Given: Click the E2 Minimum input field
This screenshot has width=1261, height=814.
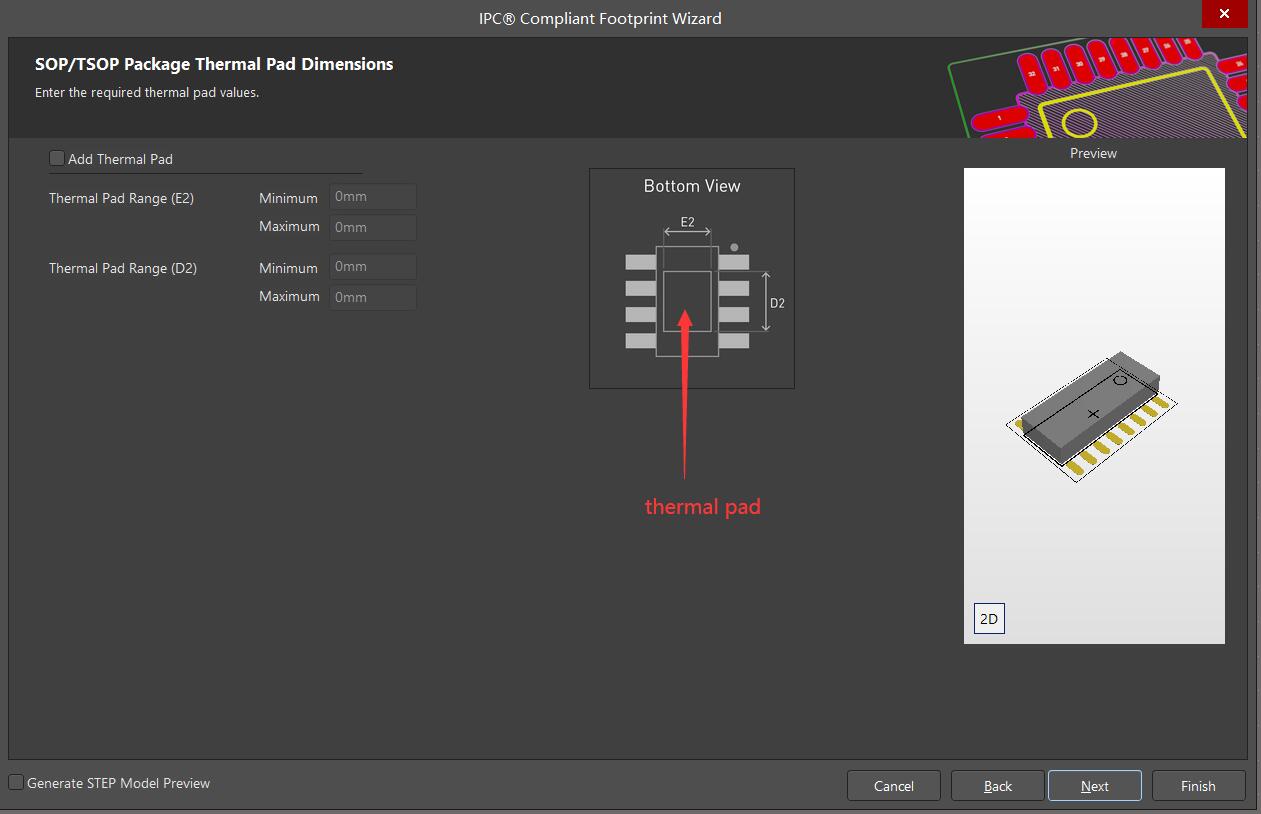Looking at the screenshot, I should tap(373, 197).
